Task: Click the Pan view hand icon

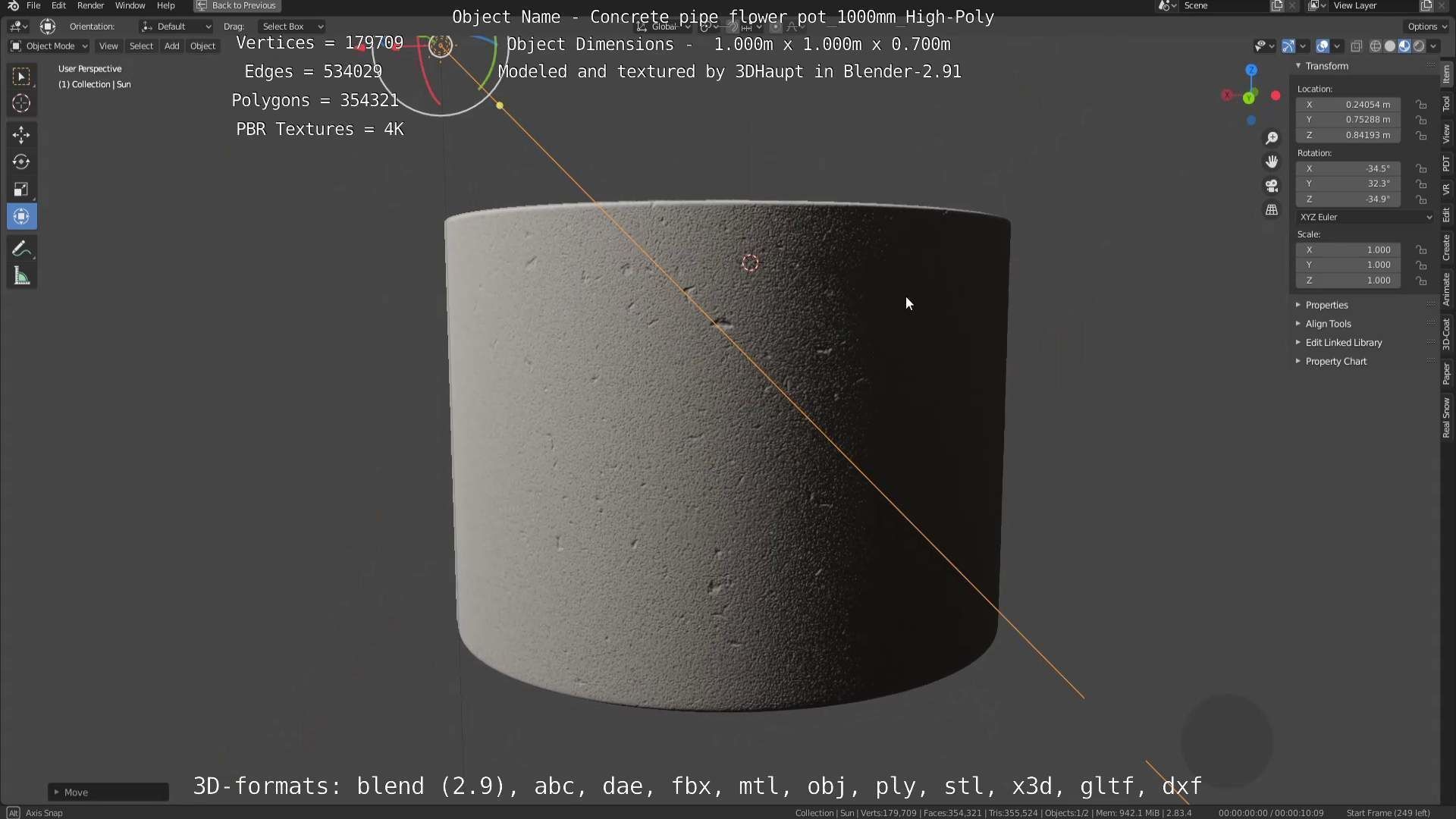Action: coord(1272,162)
